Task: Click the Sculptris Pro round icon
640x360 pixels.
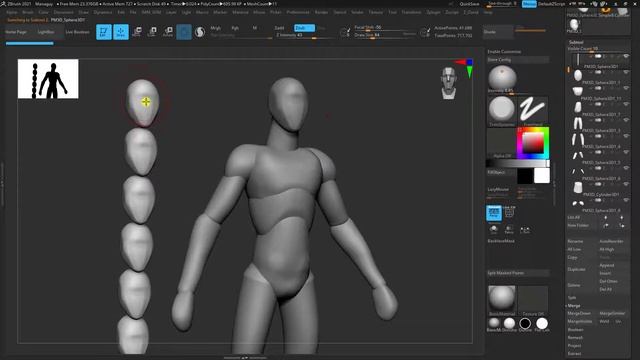Action: click(x=200, y=32)
